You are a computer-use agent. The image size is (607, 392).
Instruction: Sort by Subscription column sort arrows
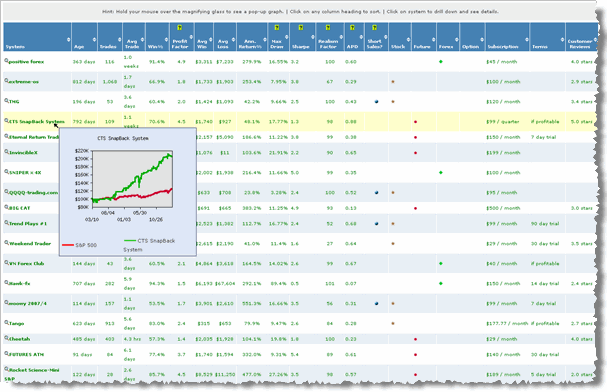coord(526,39)
